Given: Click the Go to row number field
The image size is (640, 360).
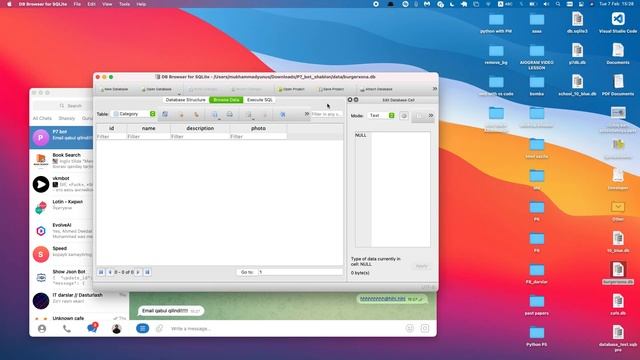Looking at the screenshot, I should [300, 272].
